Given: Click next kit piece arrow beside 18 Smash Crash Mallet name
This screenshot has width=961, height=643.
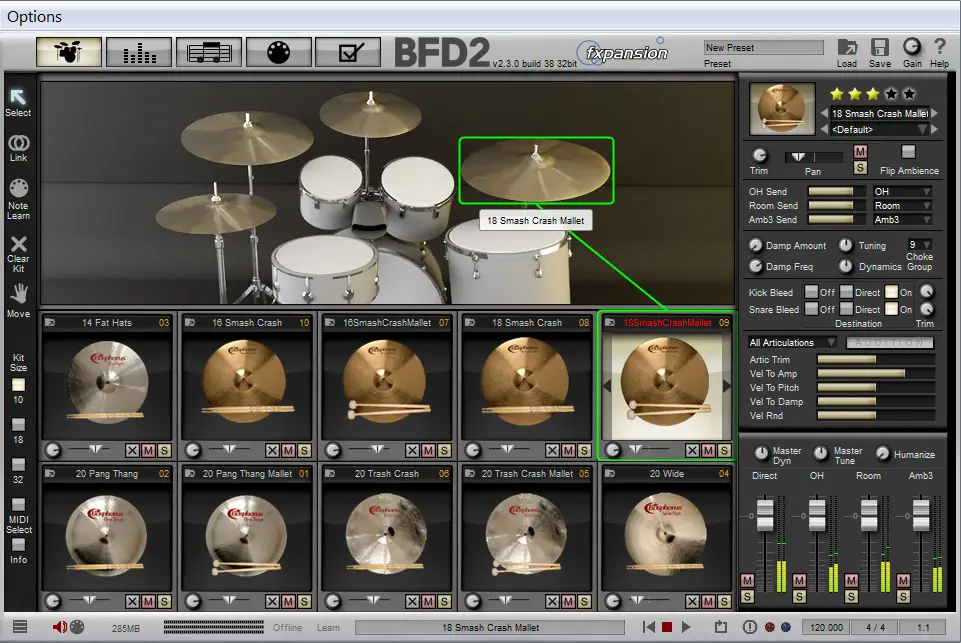Looking at the screenshot, I should point(935,113).
